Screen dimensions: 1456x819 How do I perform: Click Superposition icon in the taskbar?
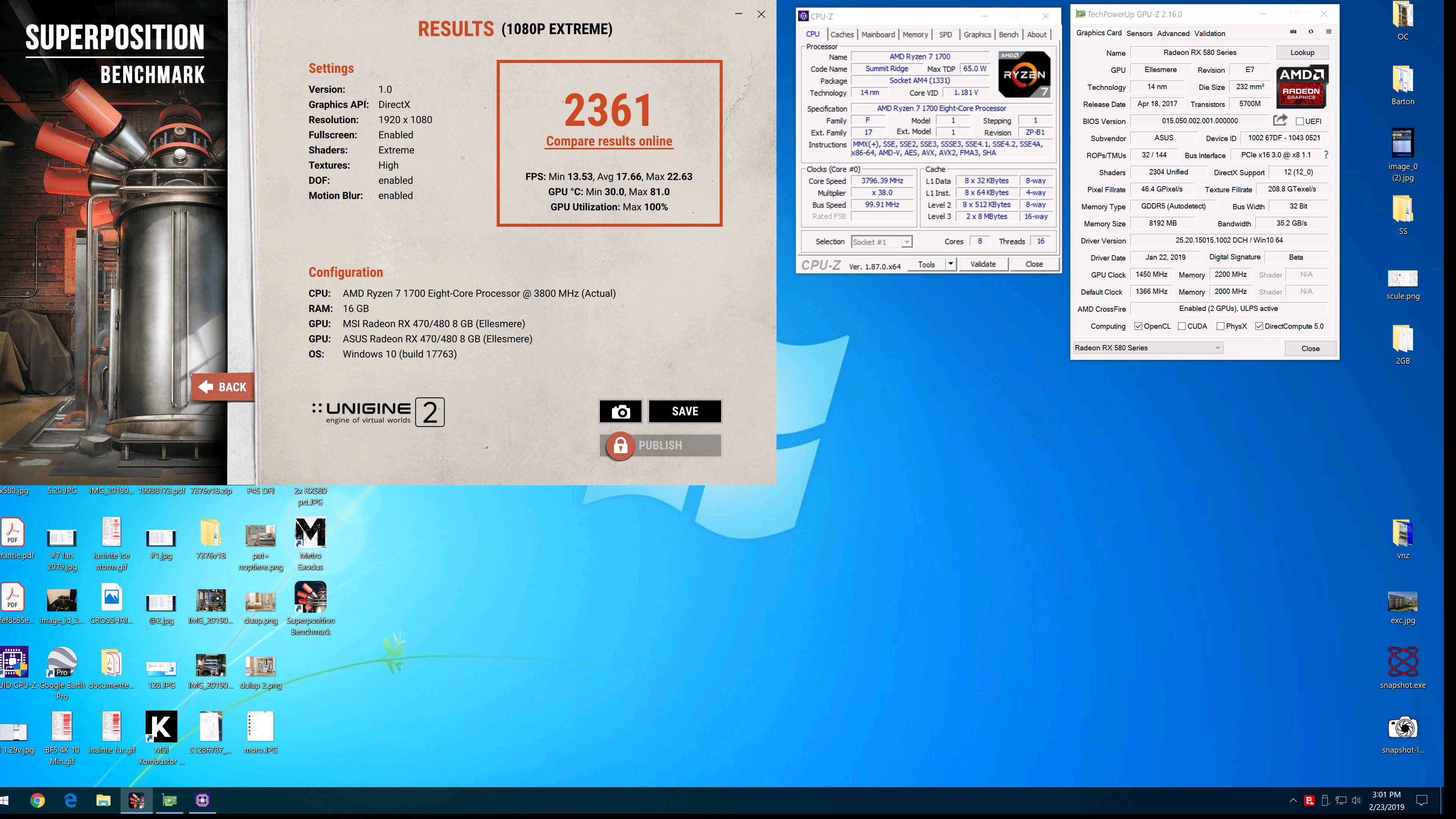click(136, 800)
